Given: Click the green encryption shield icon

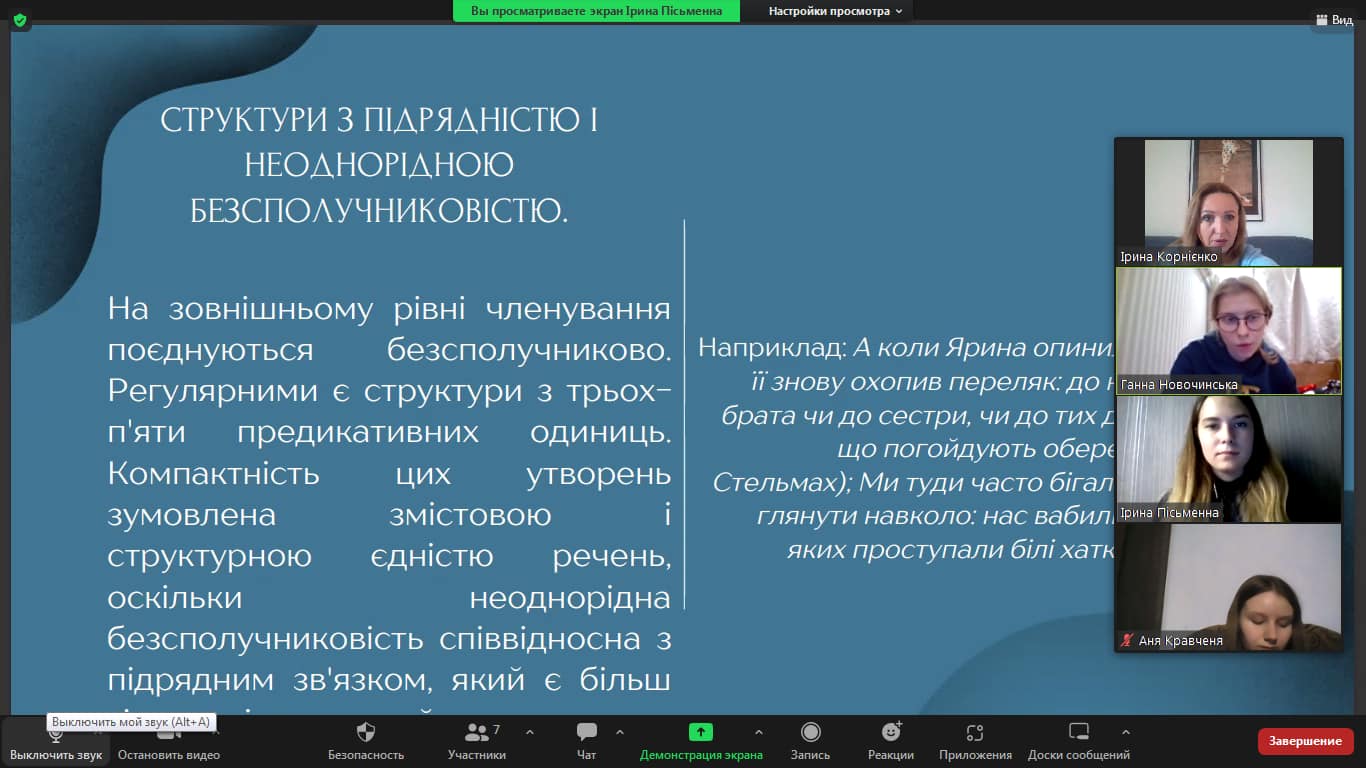Looking at the screenshot, I should (20, 20).
